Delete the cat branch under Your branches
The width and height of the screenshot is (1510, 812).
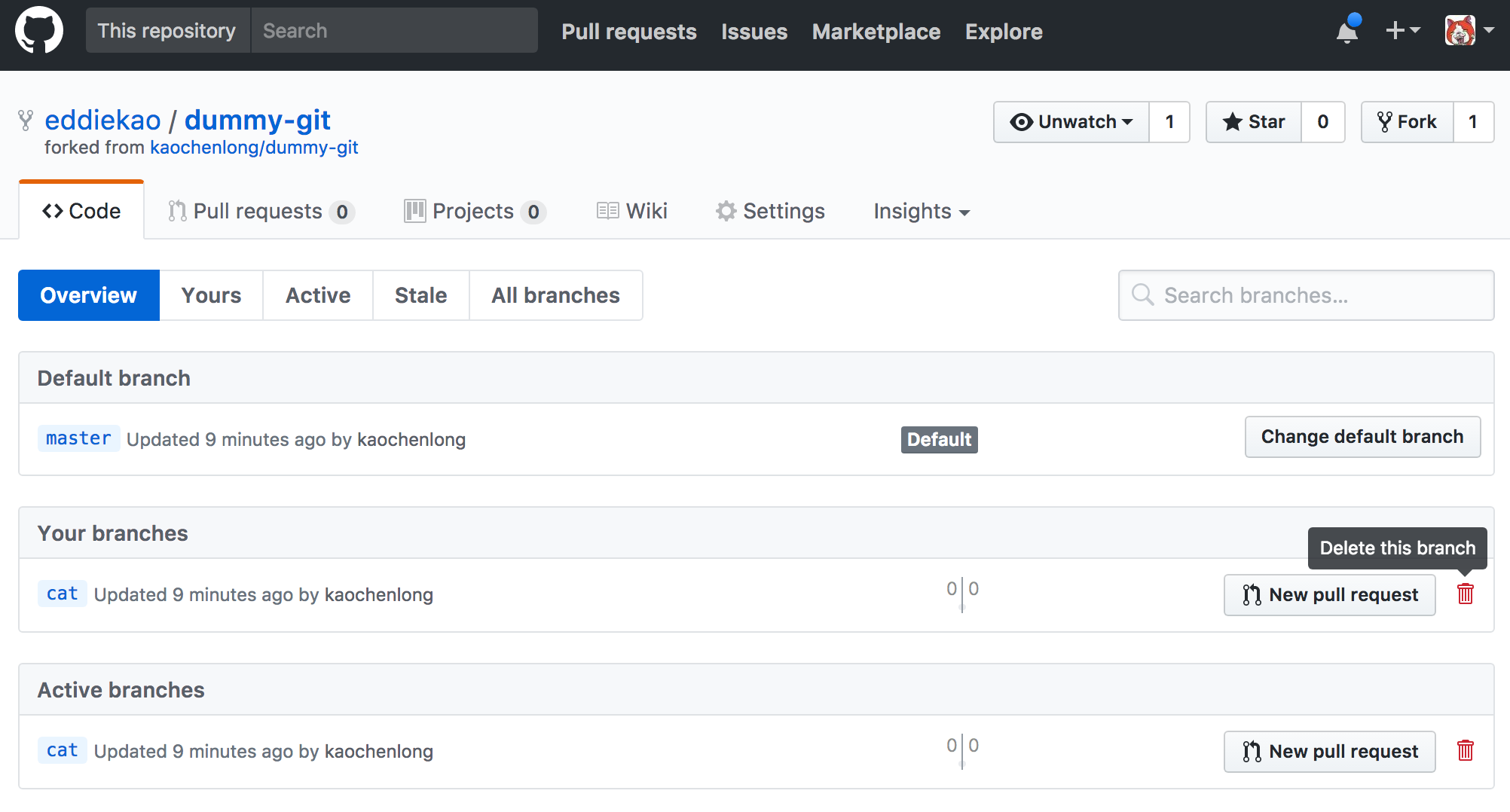click(1465, 594)
